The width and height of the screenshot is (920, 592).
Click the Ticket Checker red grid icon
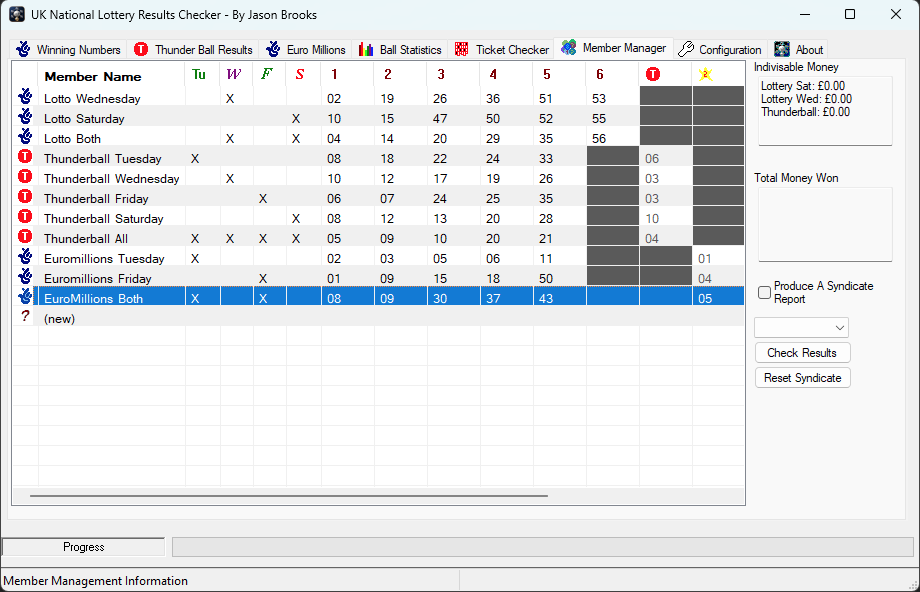click(x=462, y=49)
